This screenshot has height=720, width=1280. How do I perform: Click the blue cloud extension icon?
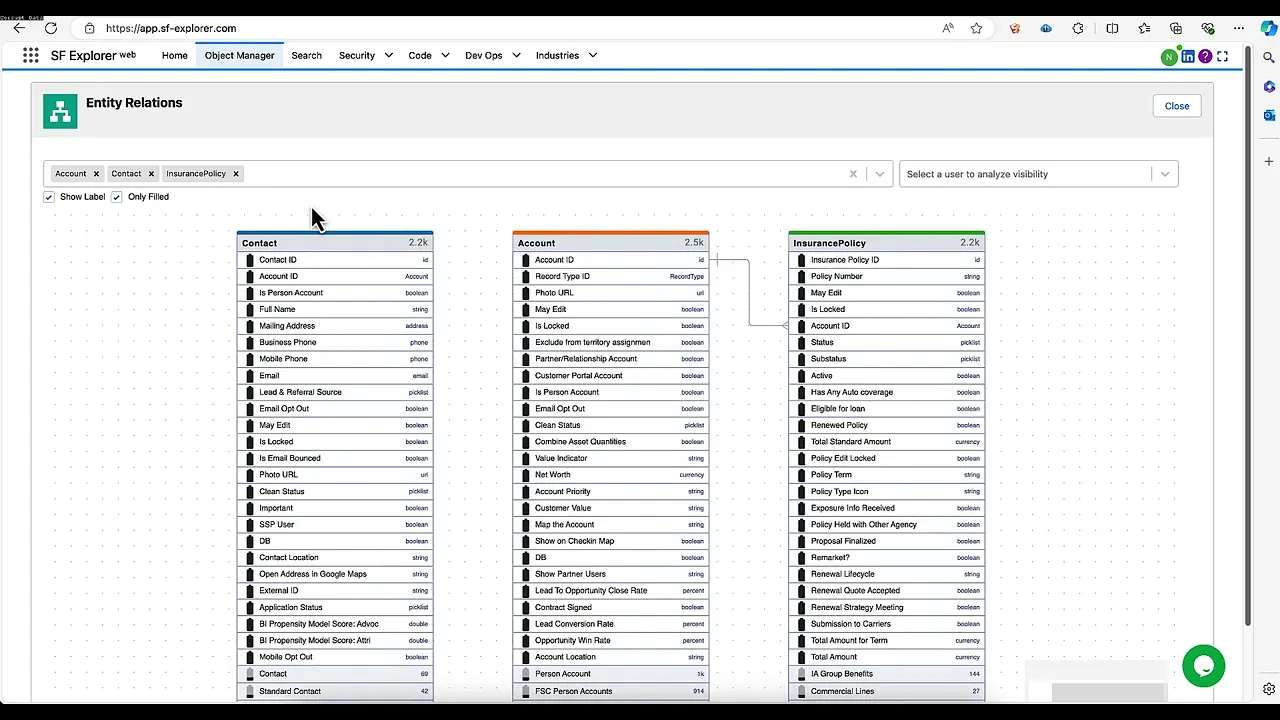(1046, 28)
